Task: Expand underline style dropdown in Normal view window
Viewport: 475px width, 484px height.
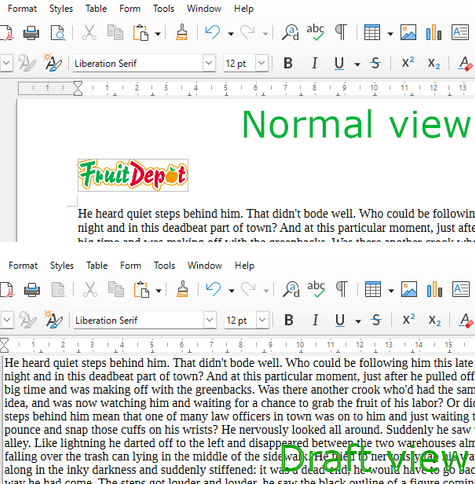Action: (357, 64)
